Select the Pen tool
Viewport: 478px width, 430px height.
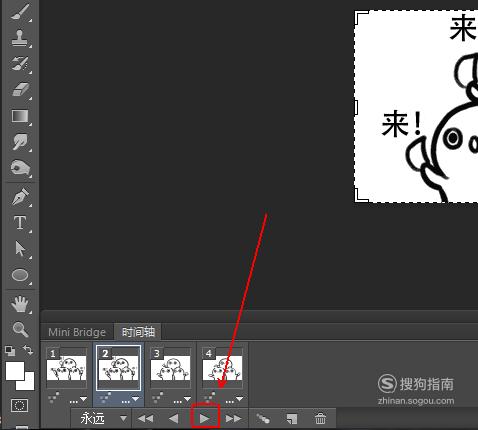[20, 197]
